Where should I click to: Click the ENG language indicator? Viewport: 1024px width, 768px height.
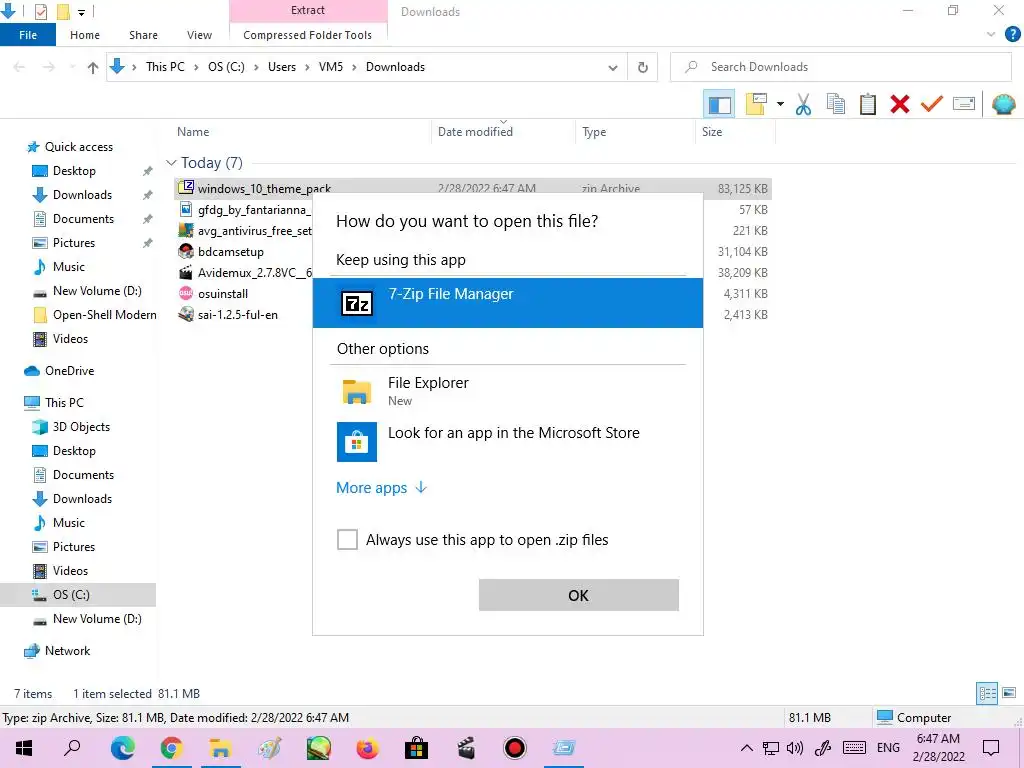tap(888, 748)
